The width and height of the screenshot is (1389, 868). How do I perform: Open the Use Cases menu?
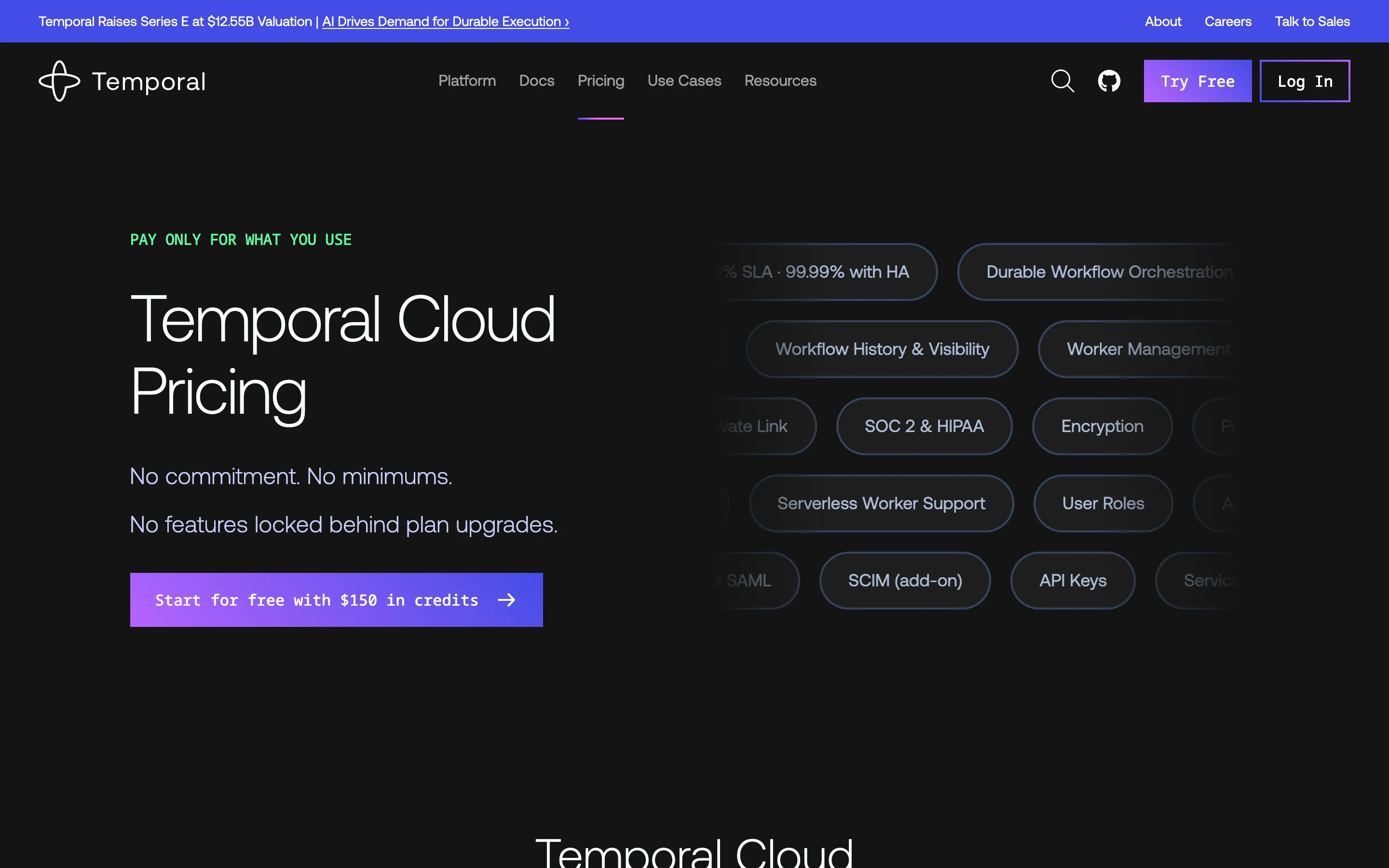[684, 81]
